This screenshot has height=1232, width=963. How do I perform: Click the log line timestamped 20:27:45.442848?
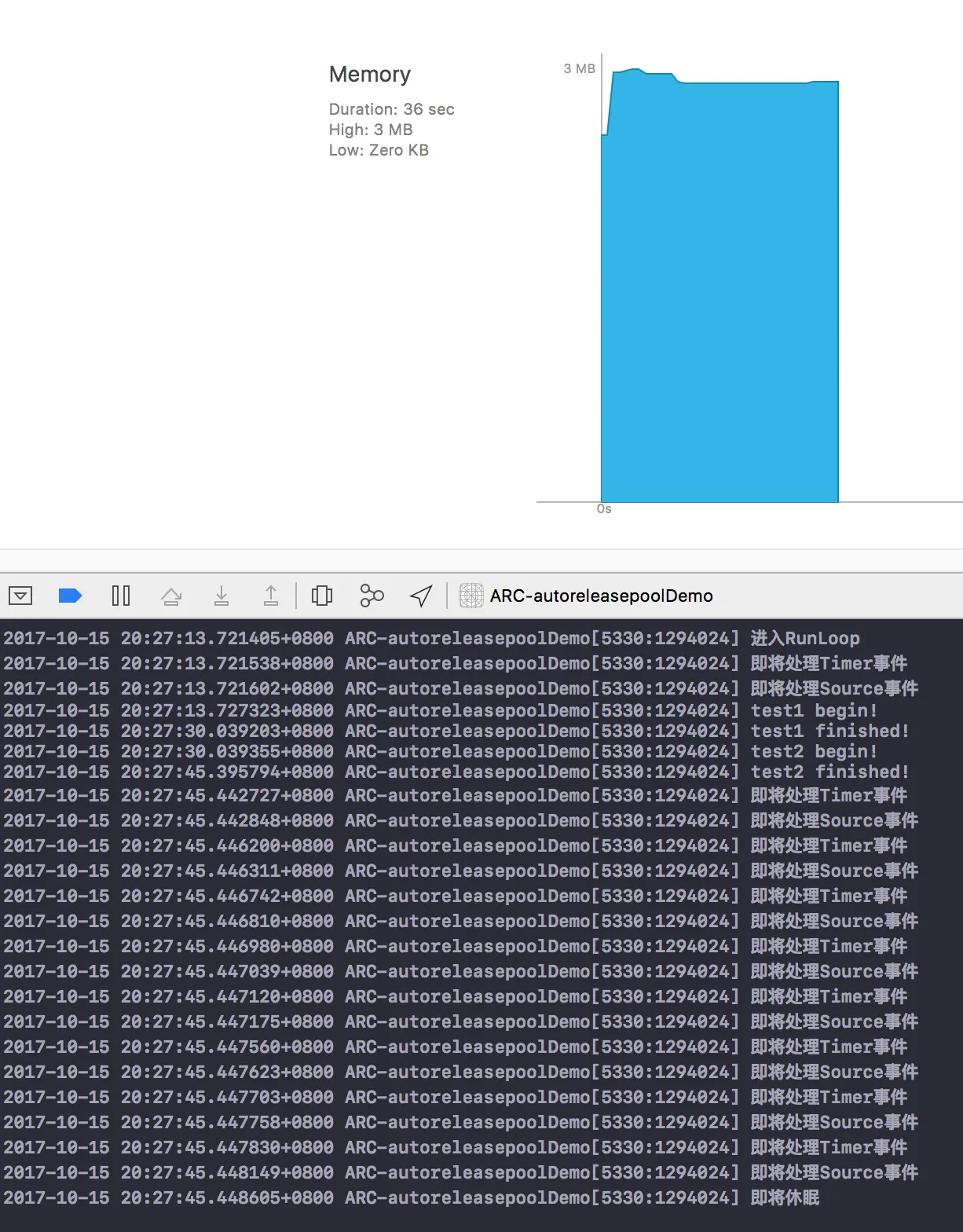tap(461, 820)
